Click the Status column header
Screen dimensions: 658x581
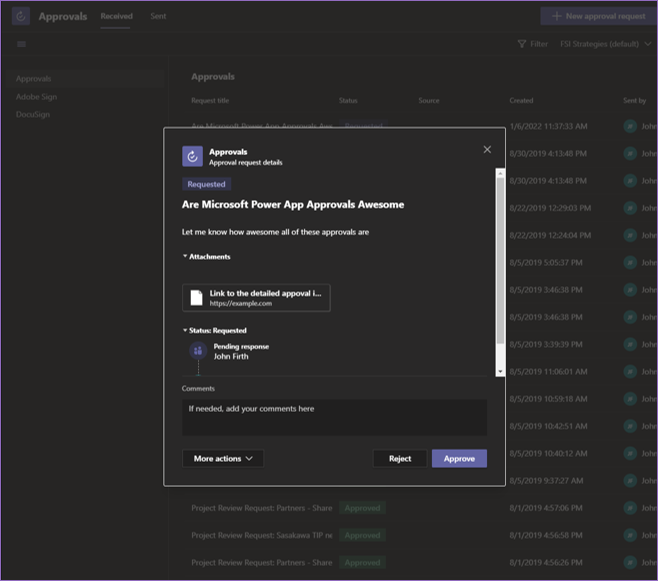pyautogui.click(x=348, y=101)
